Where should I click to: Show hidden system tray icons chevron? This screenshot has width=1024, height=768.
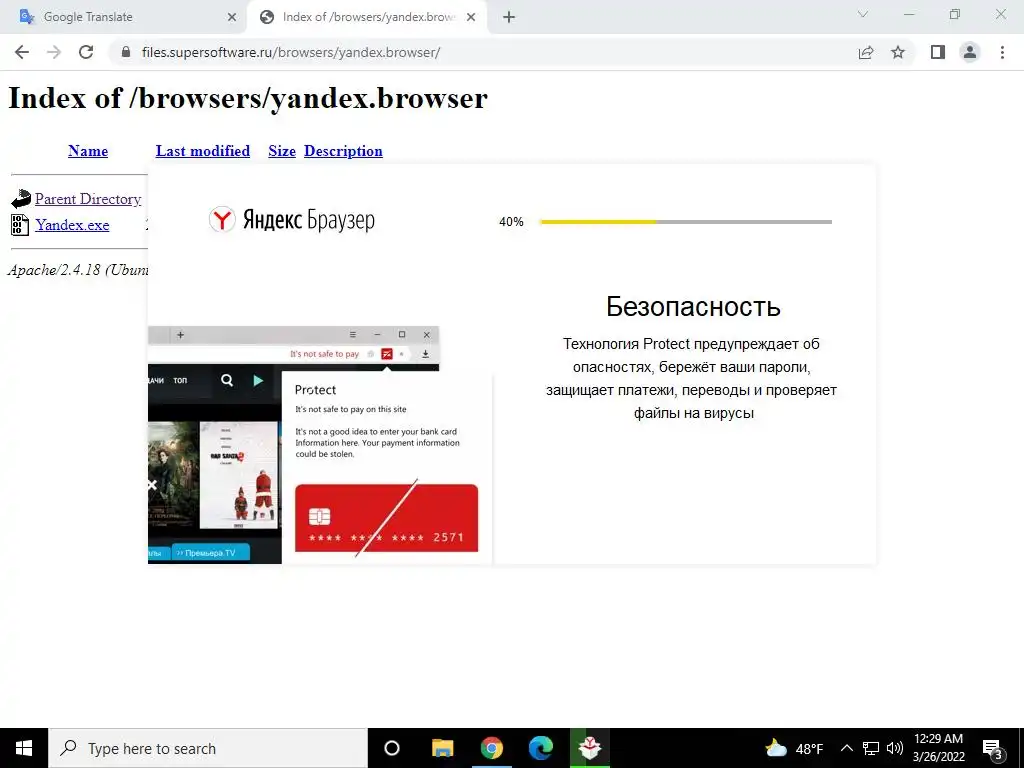[x=846, y=748]
